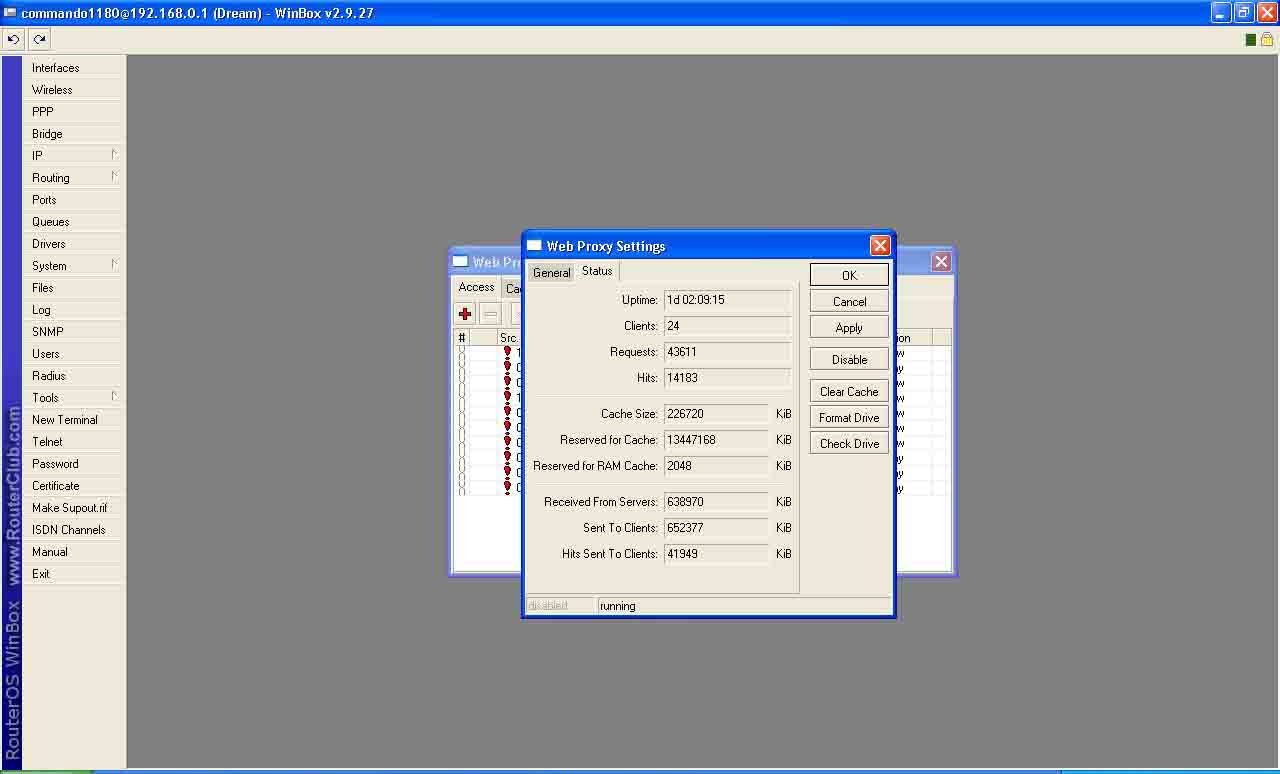Open the Ports menu
Image resolution: width=1280 pixels, height=774 pixels.
[73, 199]
